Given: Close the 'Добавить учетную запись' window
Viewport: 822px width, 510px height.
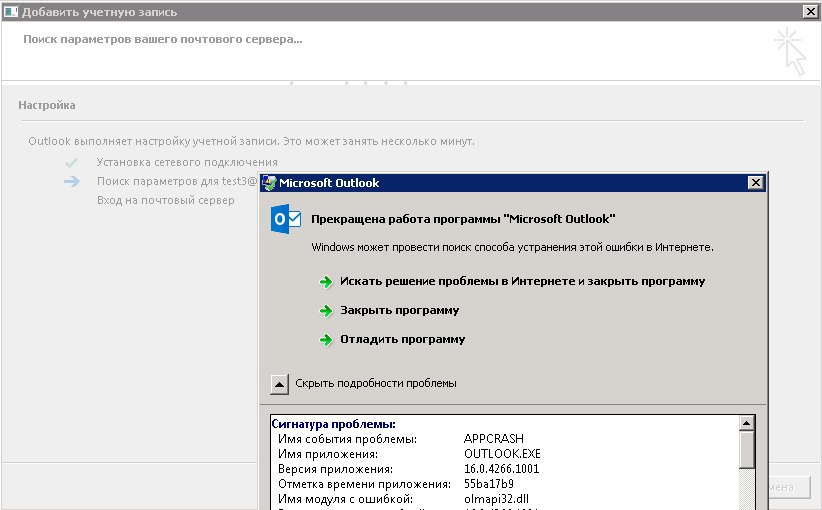Looking at the screenshot, I should (x=810, y=12).
